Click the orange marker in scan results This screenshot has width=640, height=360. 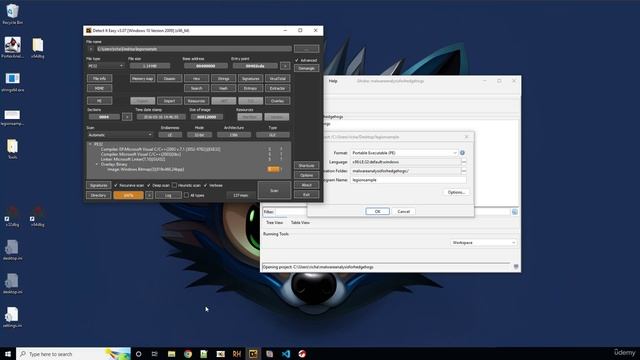point(274,169)
